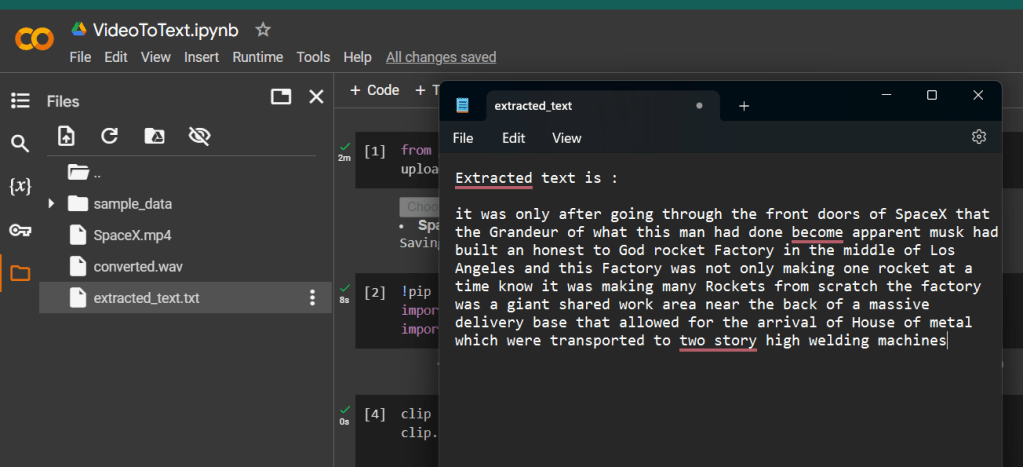Open the Notepad Edit menu
1023x467 pixels.
point(513,138)
